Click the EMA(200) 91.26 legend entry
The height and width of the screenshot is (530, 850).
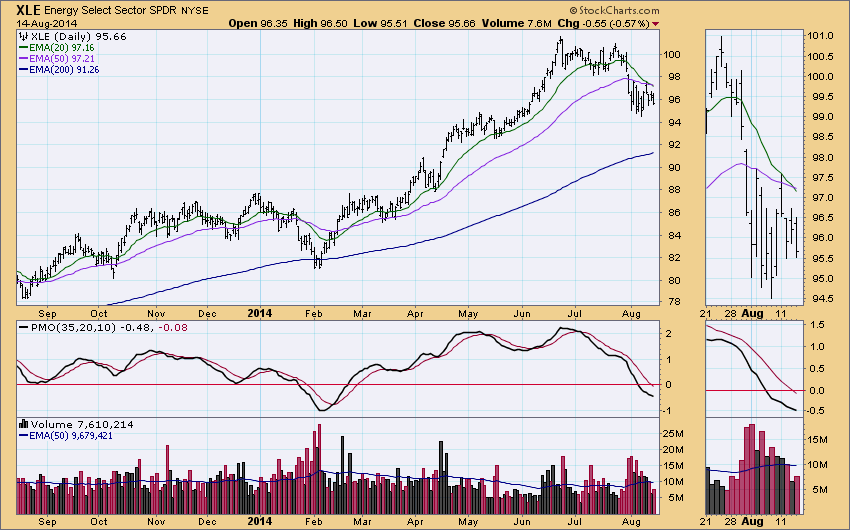64,70
